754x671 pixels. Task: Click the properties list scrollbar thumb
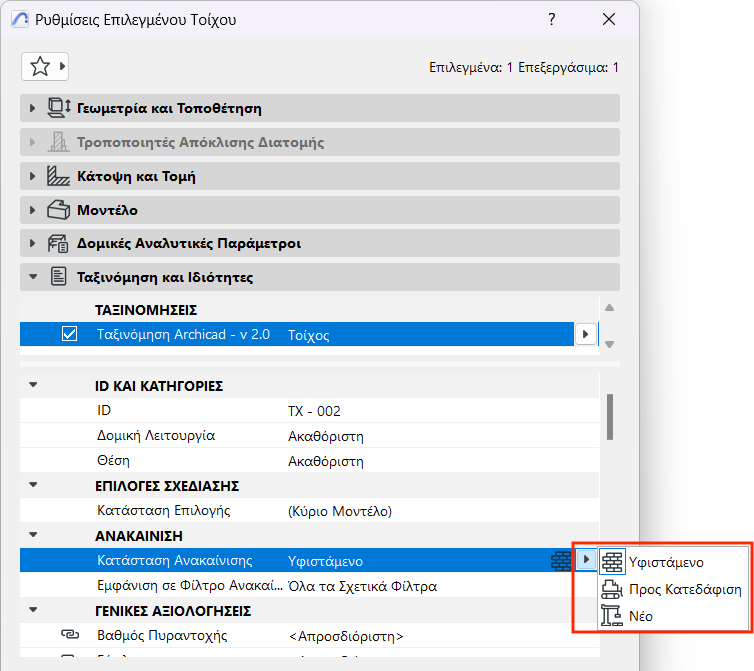(x=610, y=417)
